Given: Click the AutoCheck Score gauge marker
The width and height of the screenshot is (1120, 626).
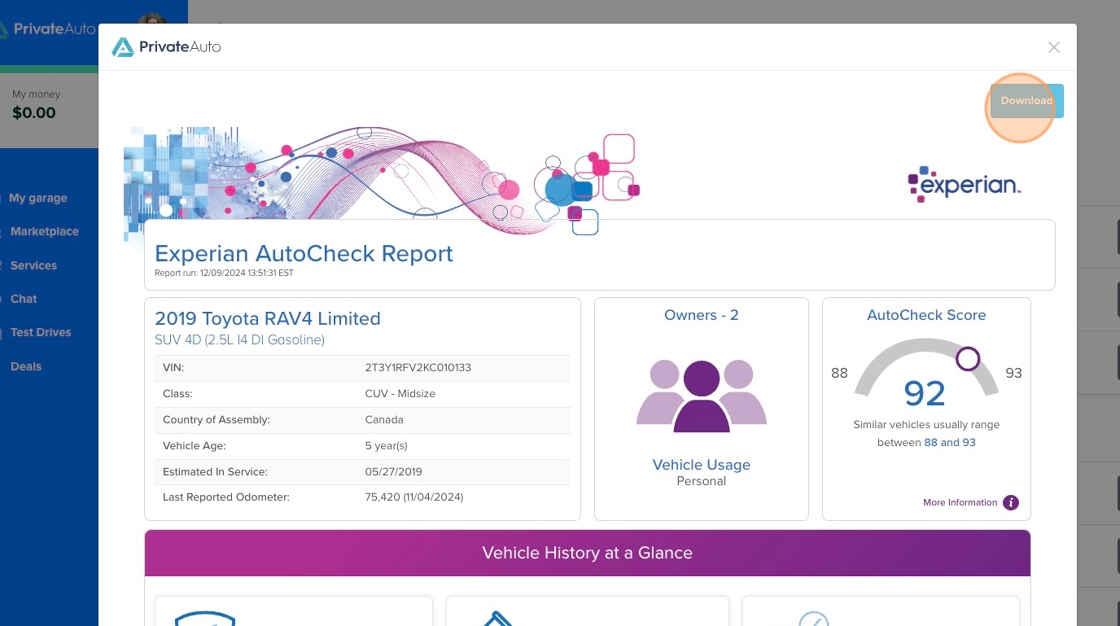Looking at the screenshot, I should (x=968, y=358).
